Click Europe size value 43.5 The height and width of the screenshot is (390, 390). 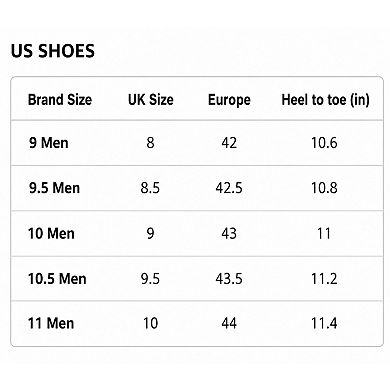[x=229, y=279]
